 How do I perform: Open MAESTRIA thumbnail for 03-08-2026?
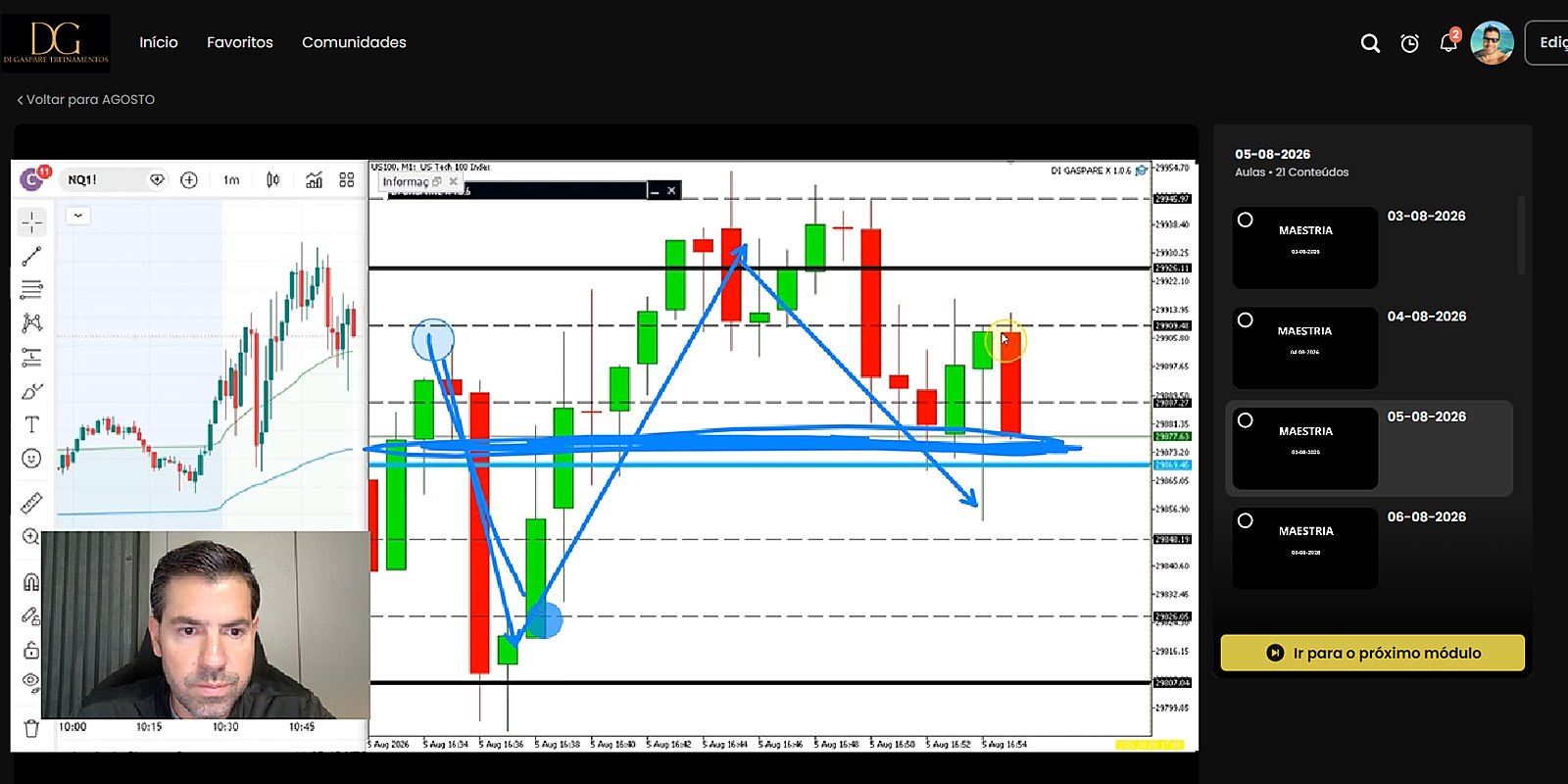click(1305, 247)
